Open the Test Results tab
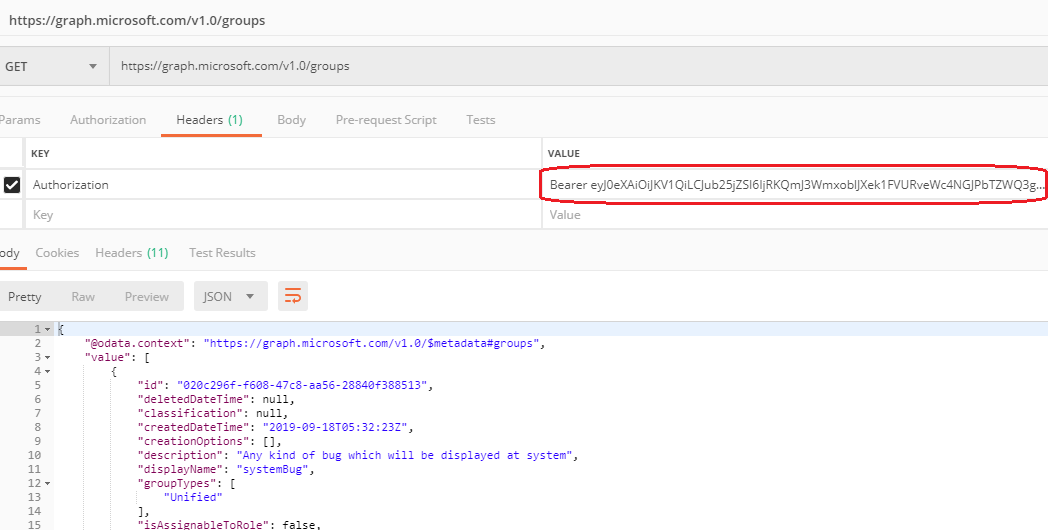 [x=222, y=253]
